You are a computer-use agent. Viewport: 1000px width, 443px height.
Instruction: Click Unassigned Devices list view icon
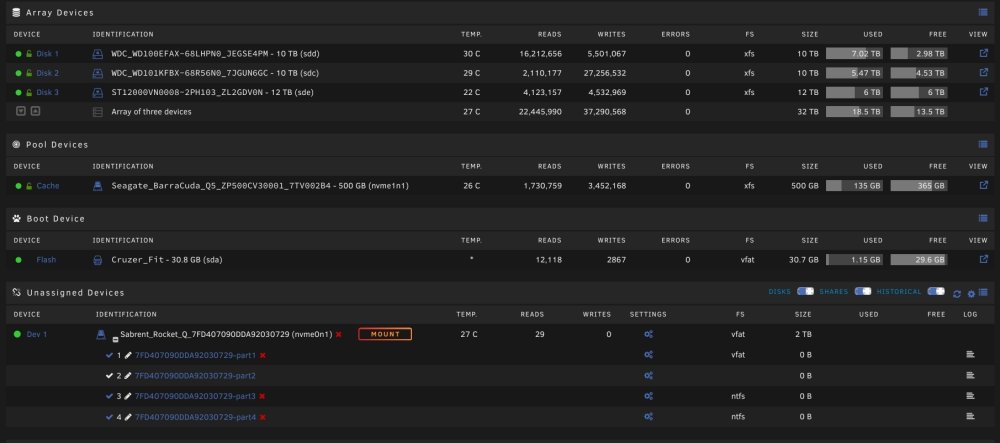[x=983, y=293]
